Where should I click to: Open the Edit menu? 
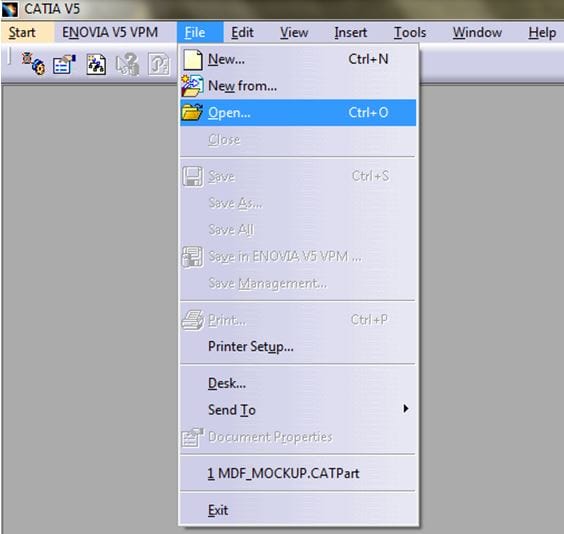point(242,33)
